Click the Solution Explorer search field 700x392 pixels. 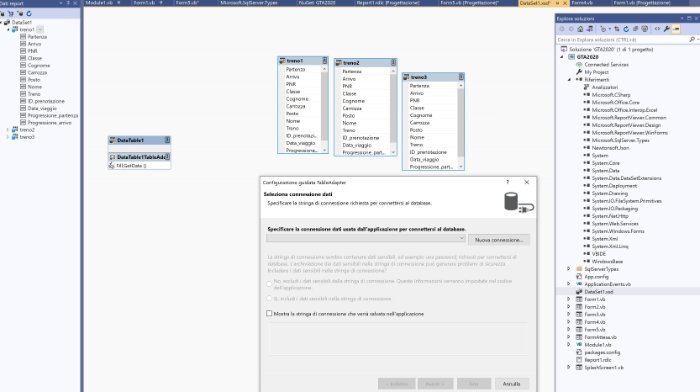click(622, 40)
